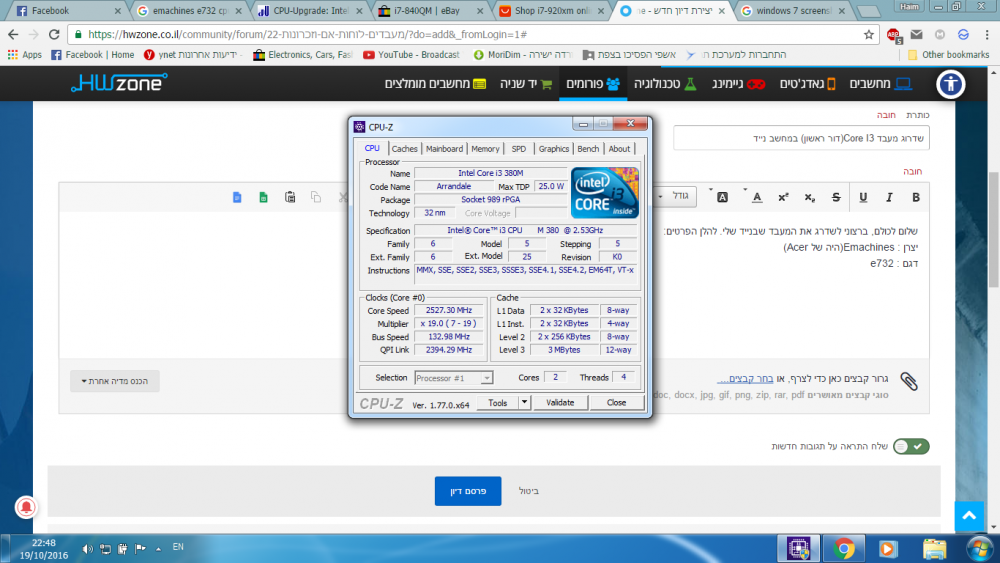1000x563 pixels.
Task: Open Other bookmarks folder
Action: (948, 55)
